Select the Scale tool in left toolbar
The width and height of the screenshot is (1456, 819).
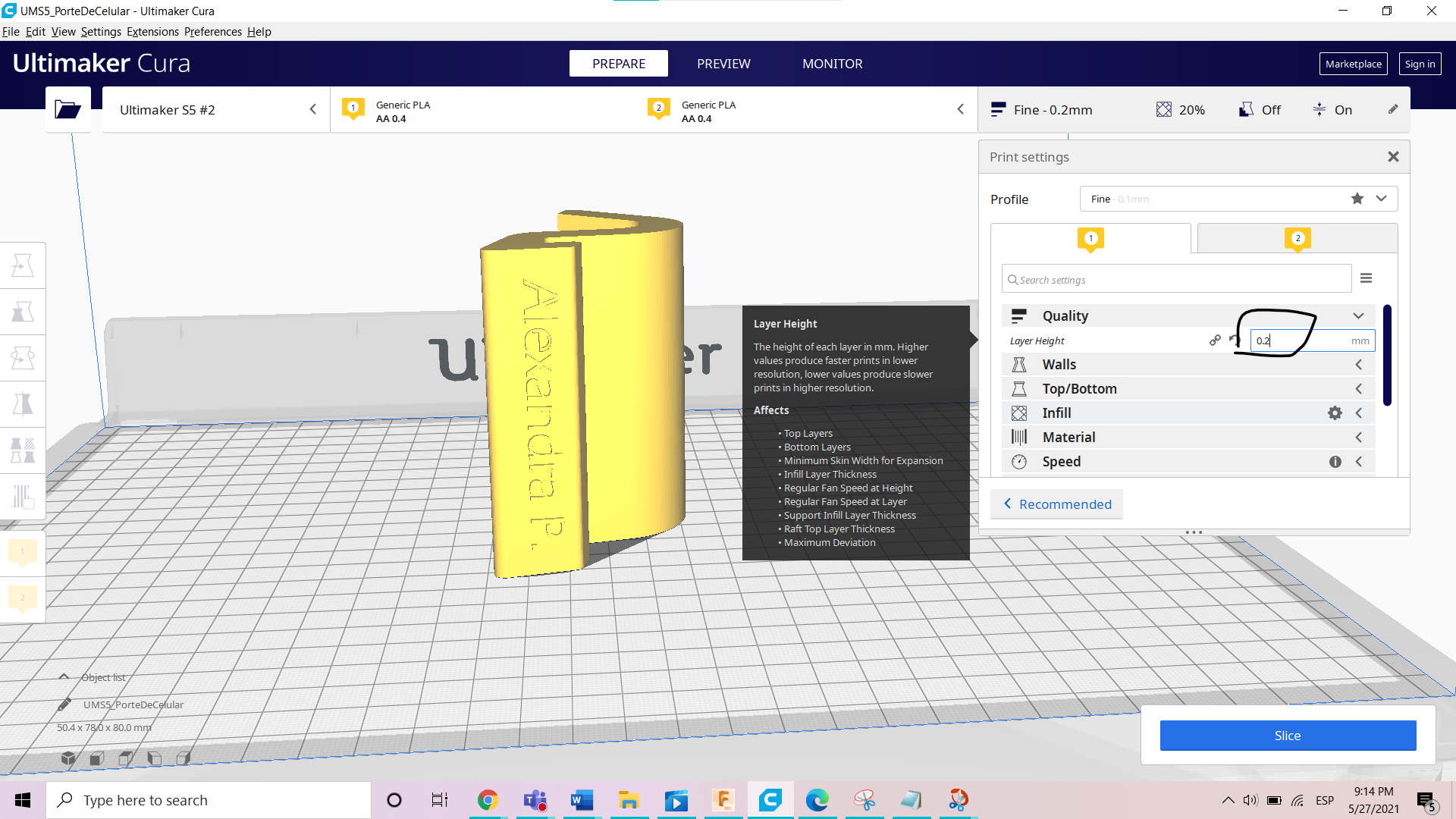(x=23, y=312)
